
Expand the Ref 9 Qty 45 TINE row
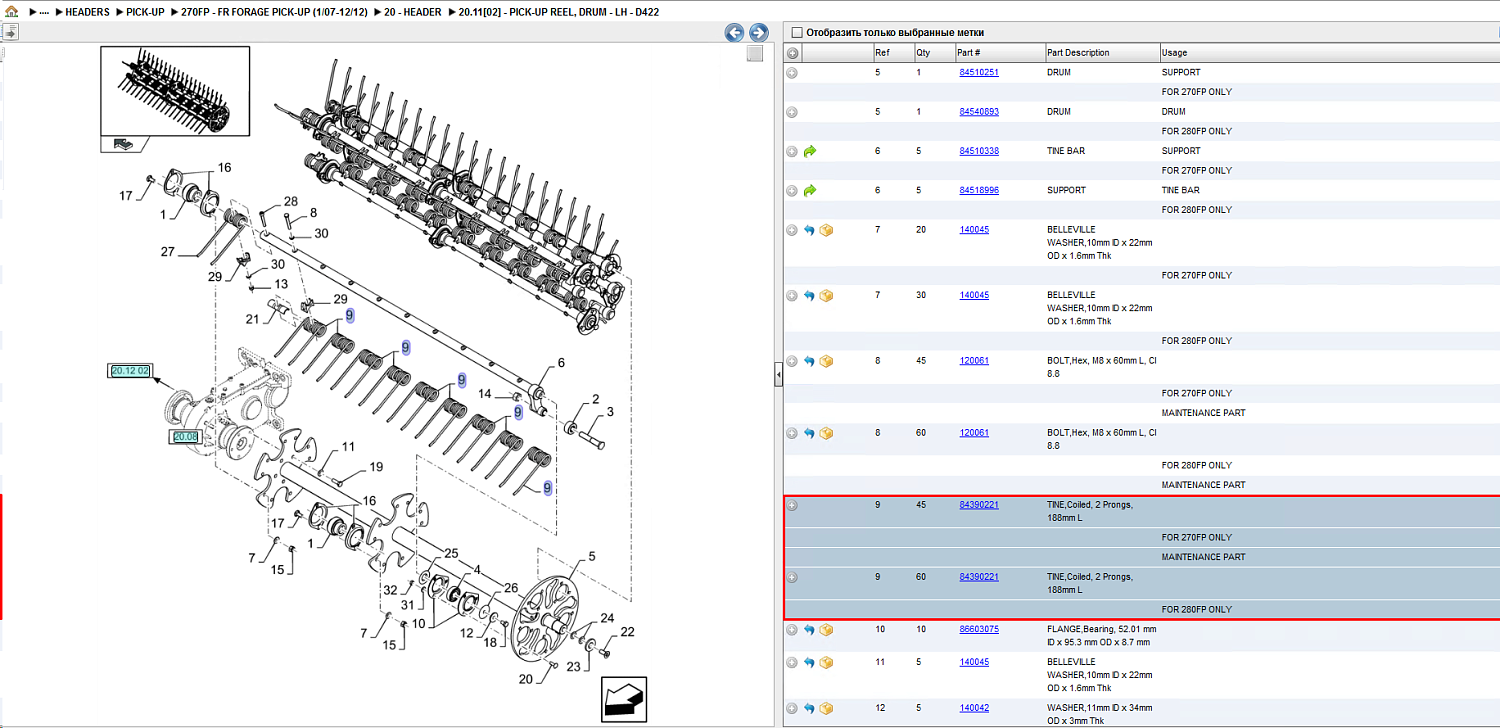[x=792, y=505]
